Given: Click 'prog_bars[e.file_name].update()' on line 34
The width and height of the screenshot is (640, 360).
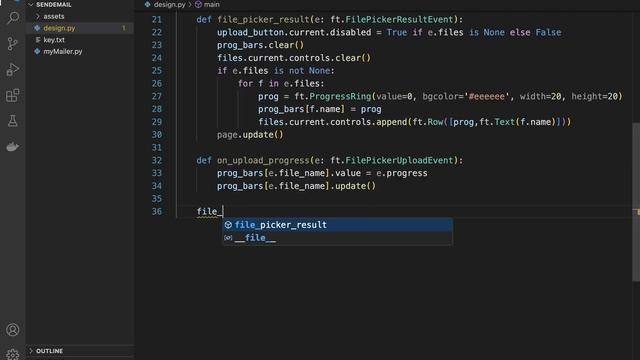Looking at the screenshot, I should pos(296,186).
